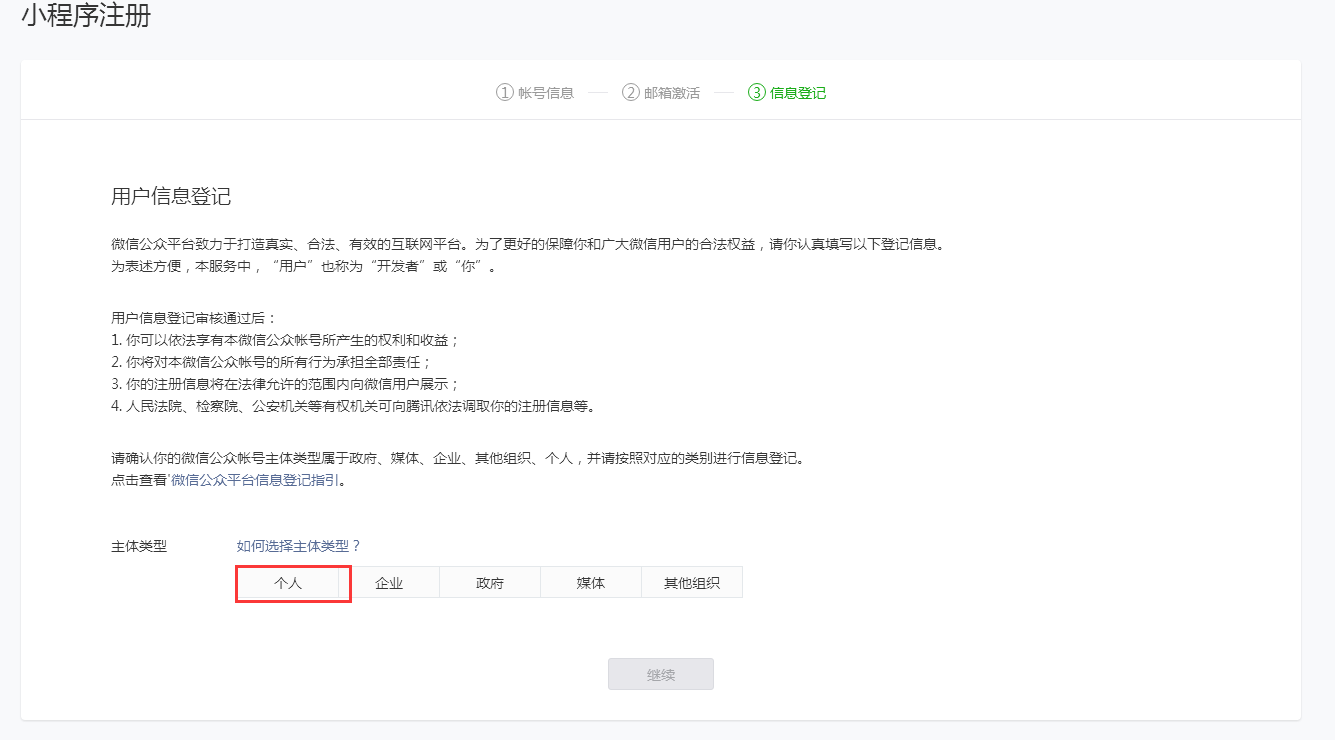Click the green step 3 信息登记 circle icon

tap(756, 91)
